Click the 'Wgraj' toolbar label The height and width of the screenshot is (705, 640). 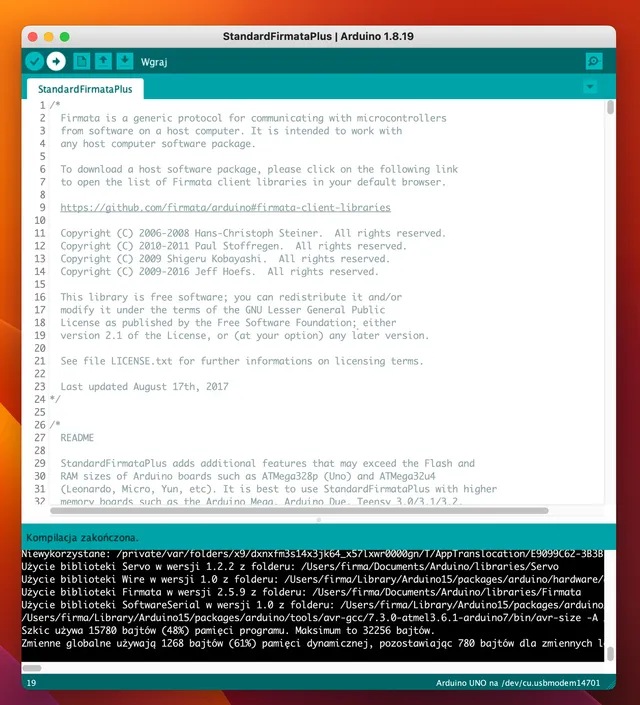coord(154,62)
